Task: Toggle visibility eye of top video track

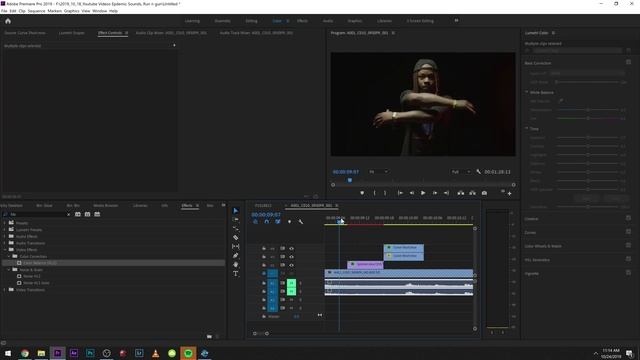Action: point(291,249)
